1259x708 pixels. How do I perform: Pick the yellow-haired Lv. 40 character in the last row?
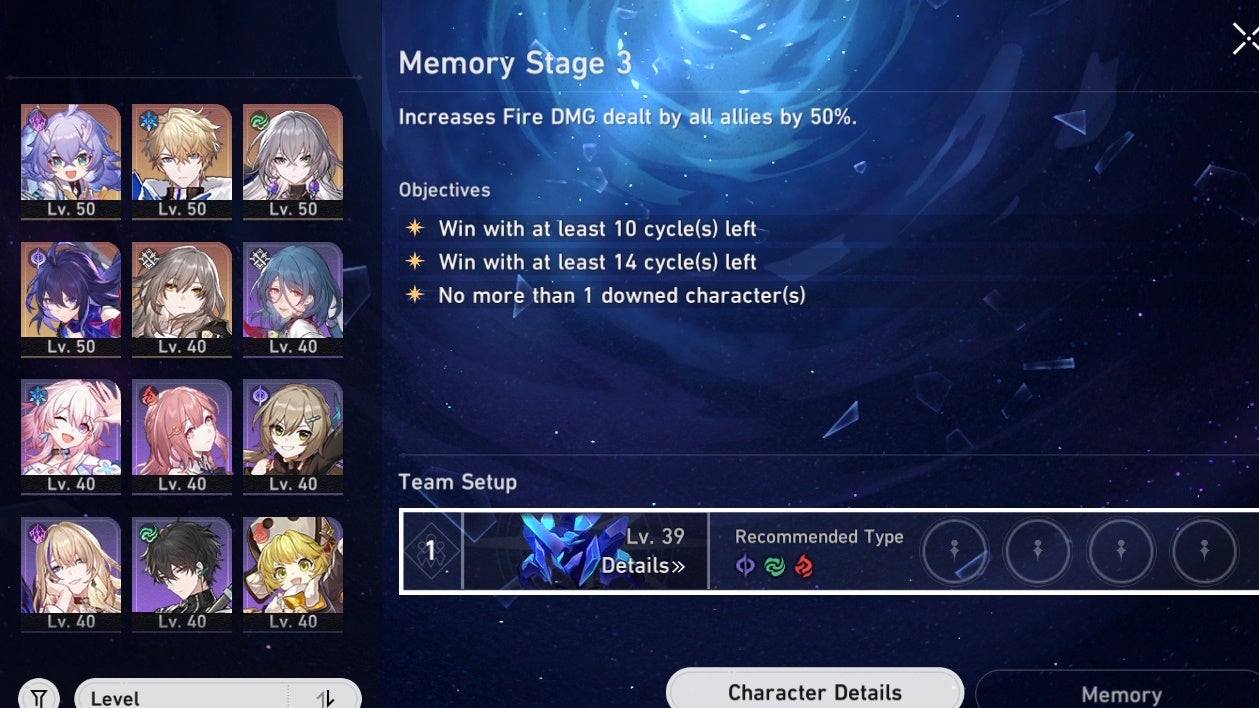[x=293, y=574]
